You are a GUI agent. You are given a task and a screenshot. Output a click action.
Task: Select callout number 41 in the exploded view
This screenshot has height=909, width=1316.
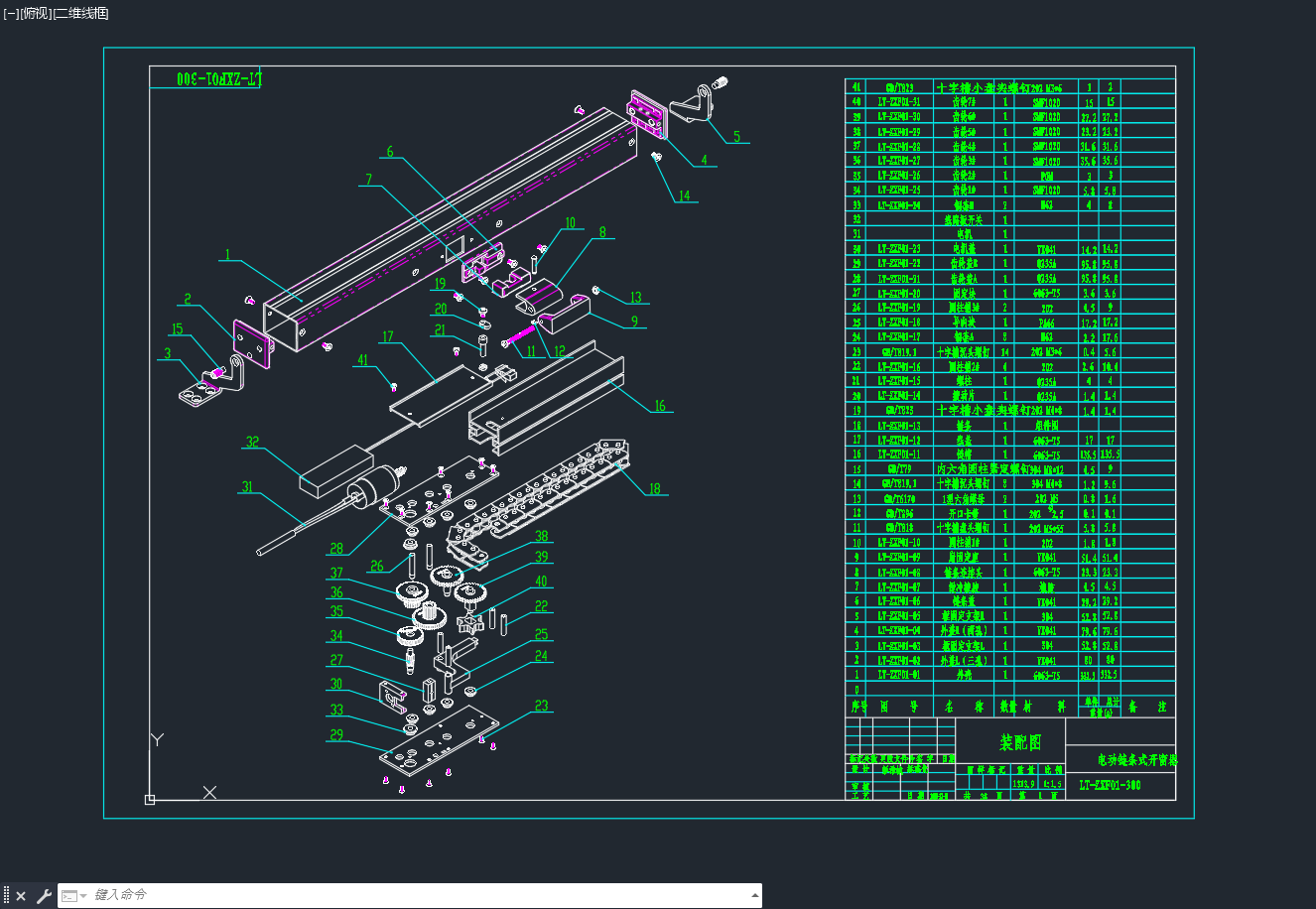(x=363, y=360)
